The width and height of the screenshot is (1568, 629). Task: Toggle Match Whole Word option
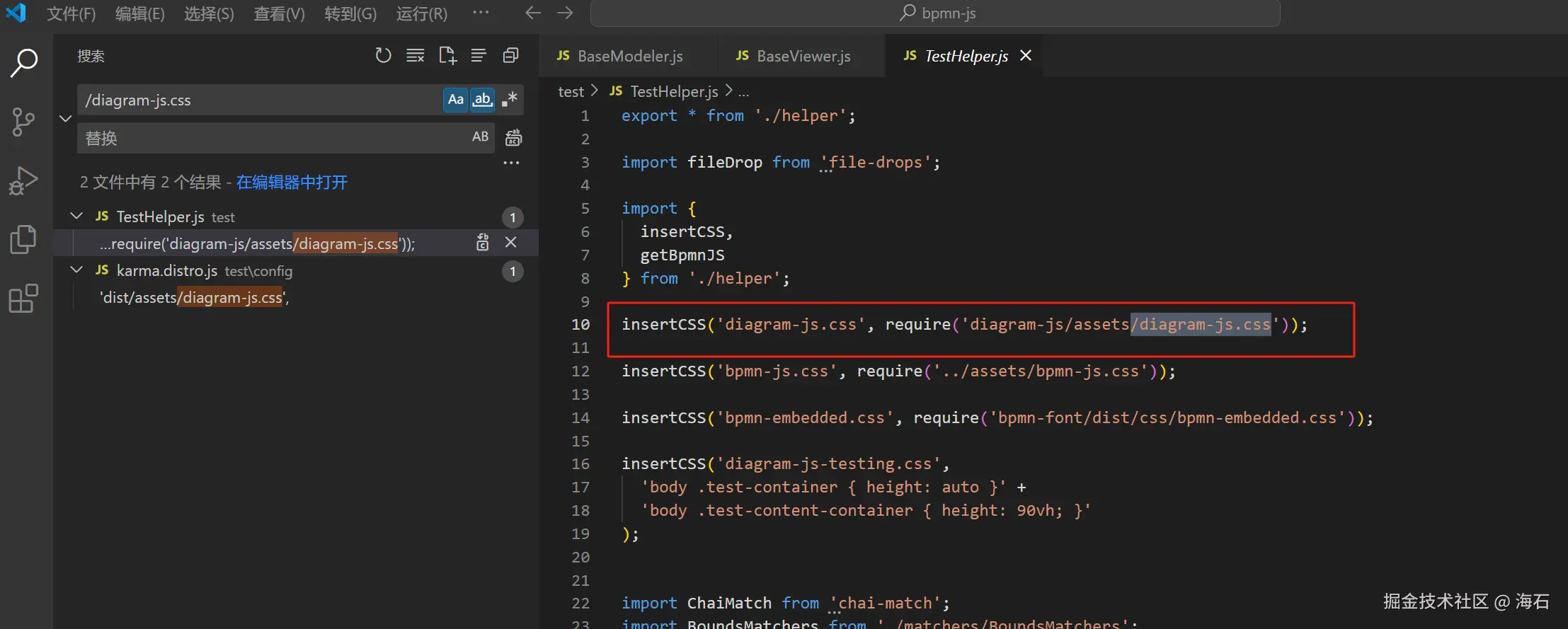(x=483, y=100)
